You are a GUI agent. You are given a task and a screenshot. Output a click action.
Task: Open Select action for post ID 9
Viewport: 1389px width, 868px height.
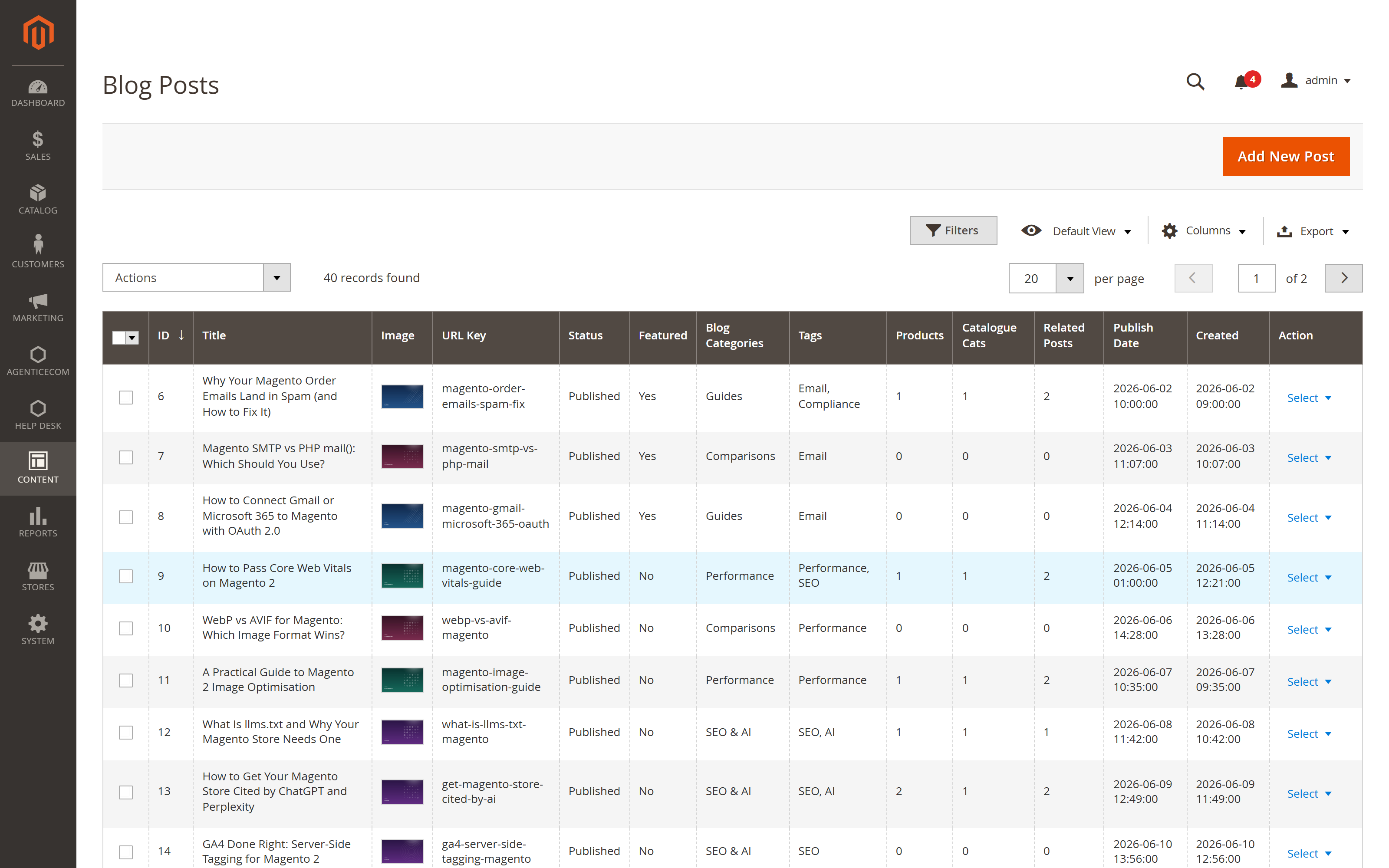tap(1309, 578)
